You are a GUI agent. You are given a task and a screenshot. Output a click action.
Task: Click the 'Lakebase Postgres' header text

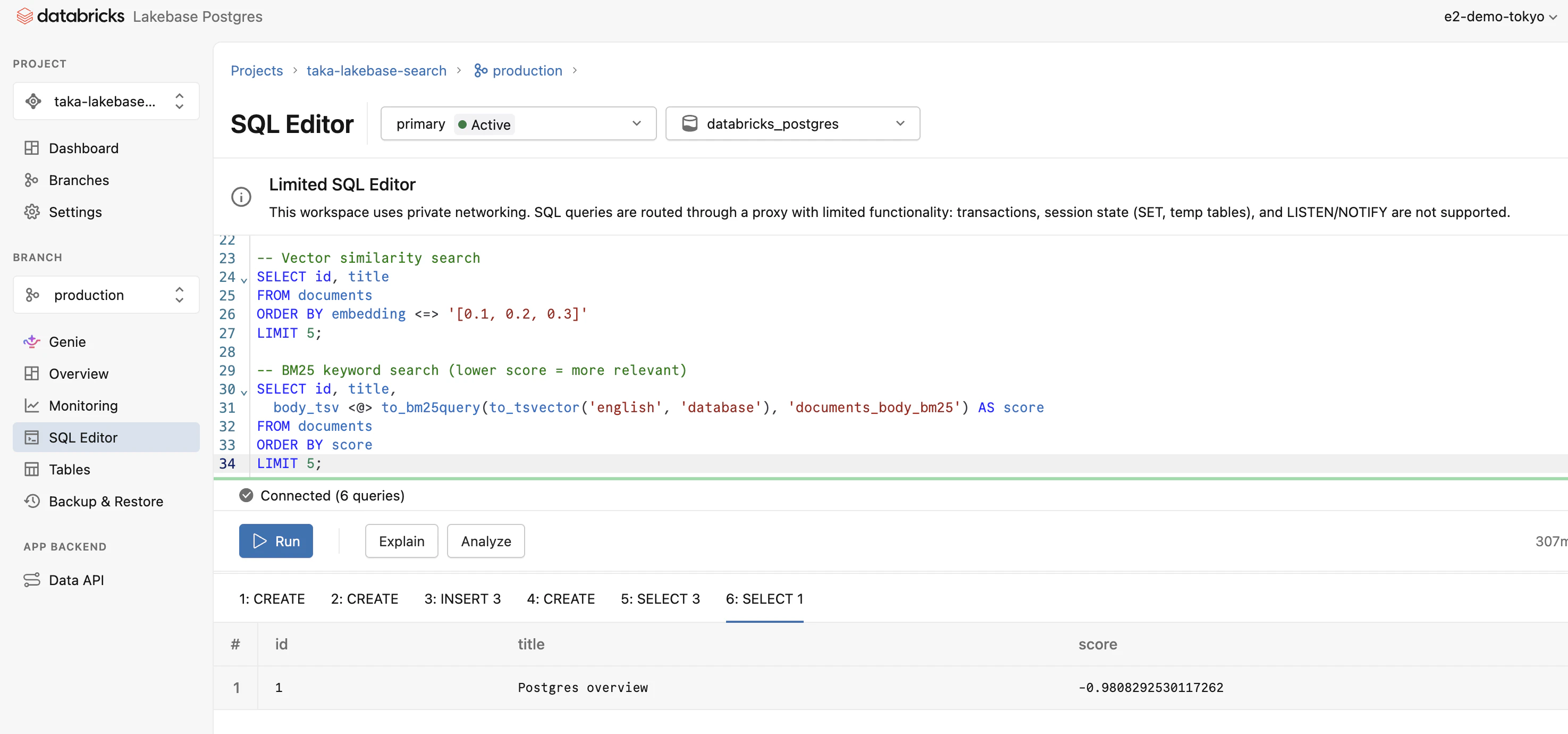point(197,16)
